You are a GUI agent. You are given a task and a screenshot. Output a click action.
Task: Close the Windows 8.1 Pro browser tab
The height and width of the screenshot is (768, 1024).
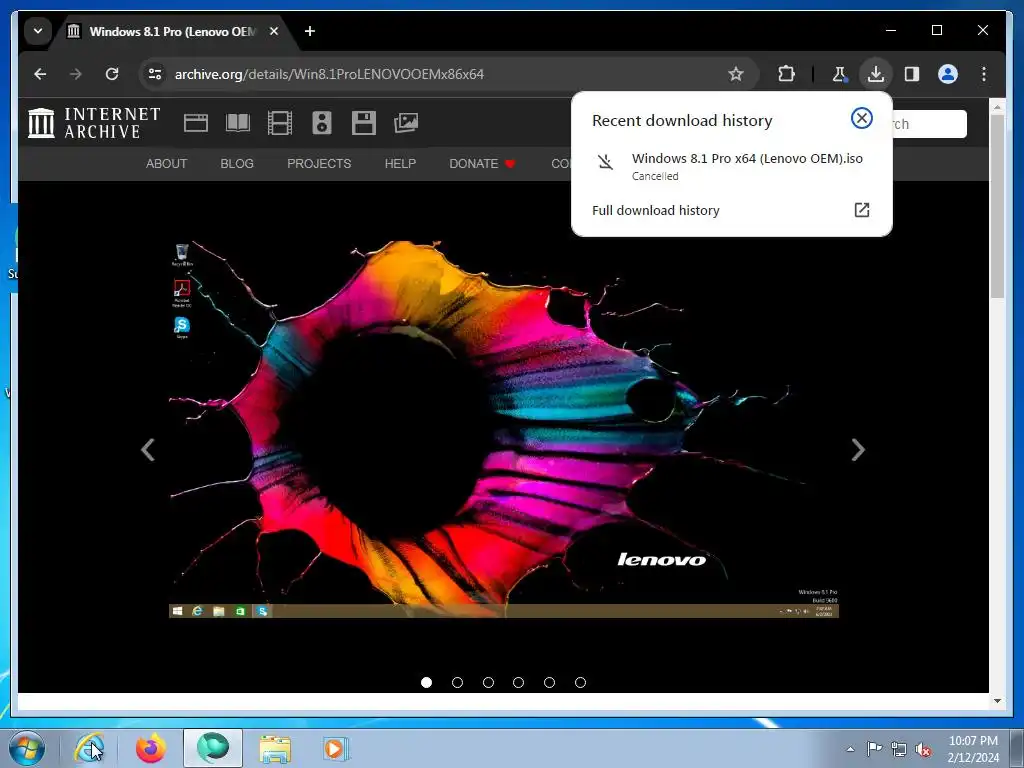point(274,31)
